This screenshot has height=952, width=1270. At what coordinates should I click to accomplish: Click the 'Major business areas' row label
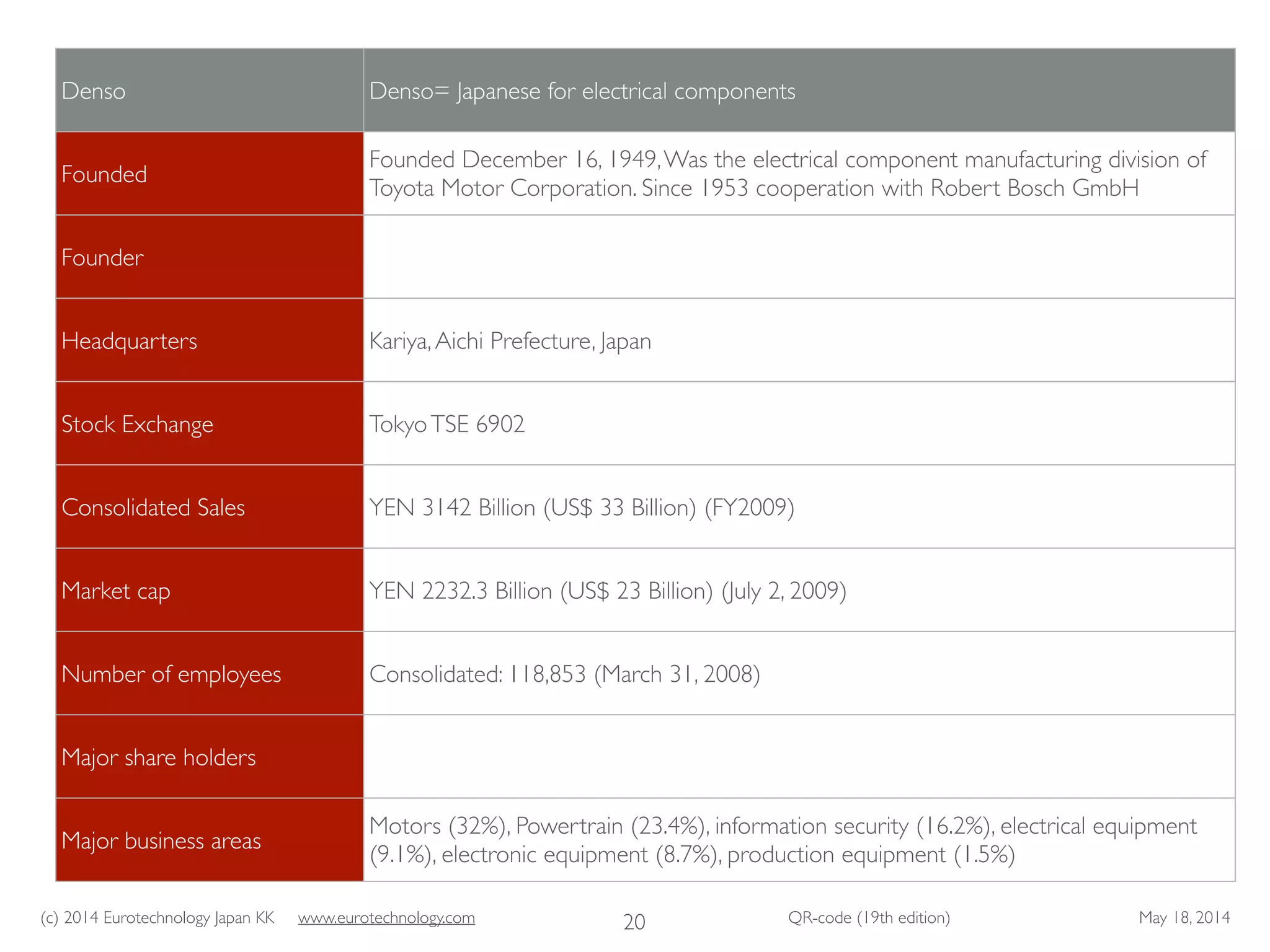click(210, 840)
